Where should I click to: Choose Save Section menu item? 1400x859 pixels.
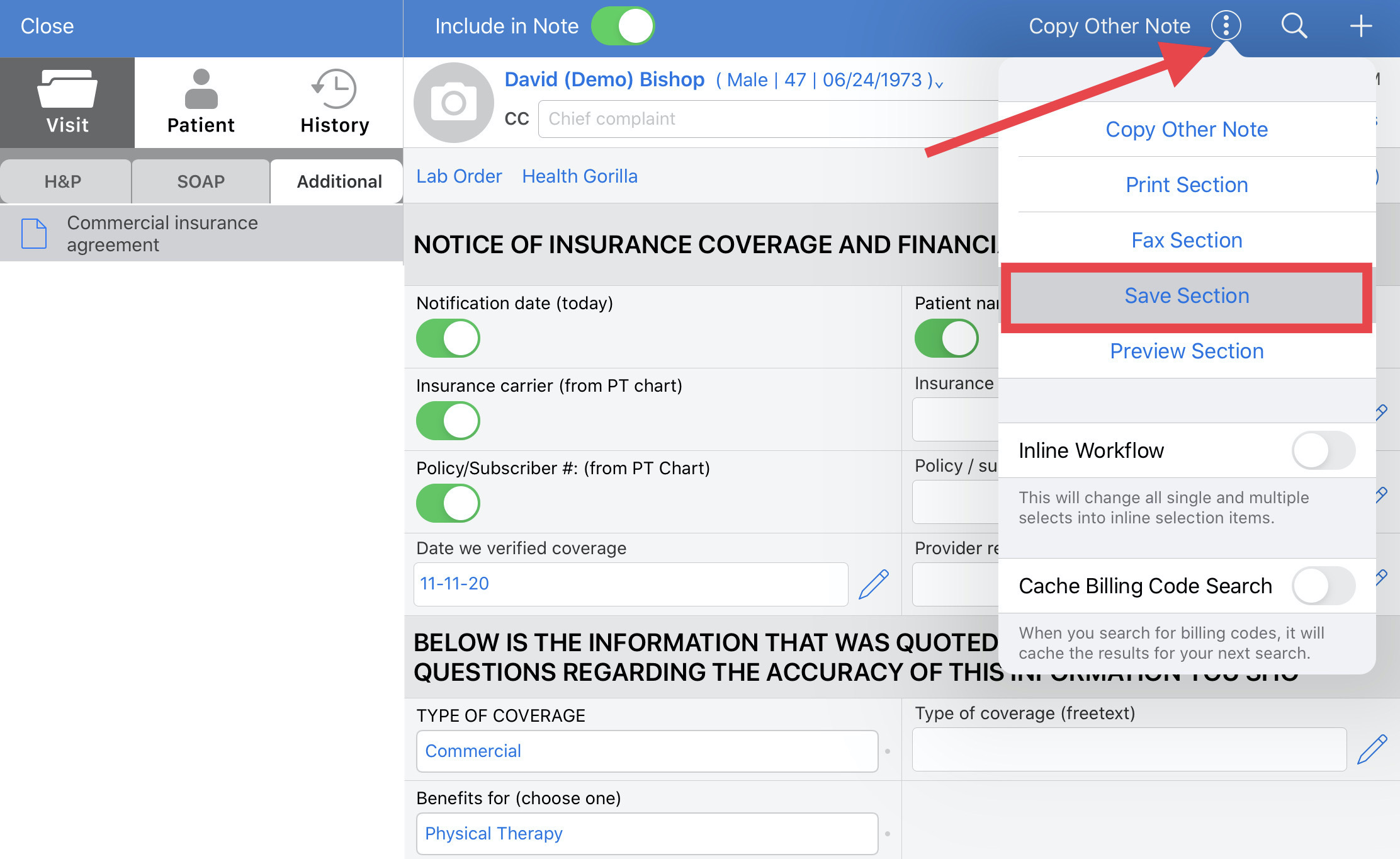pyautogui.click(x=1187, y=295)
